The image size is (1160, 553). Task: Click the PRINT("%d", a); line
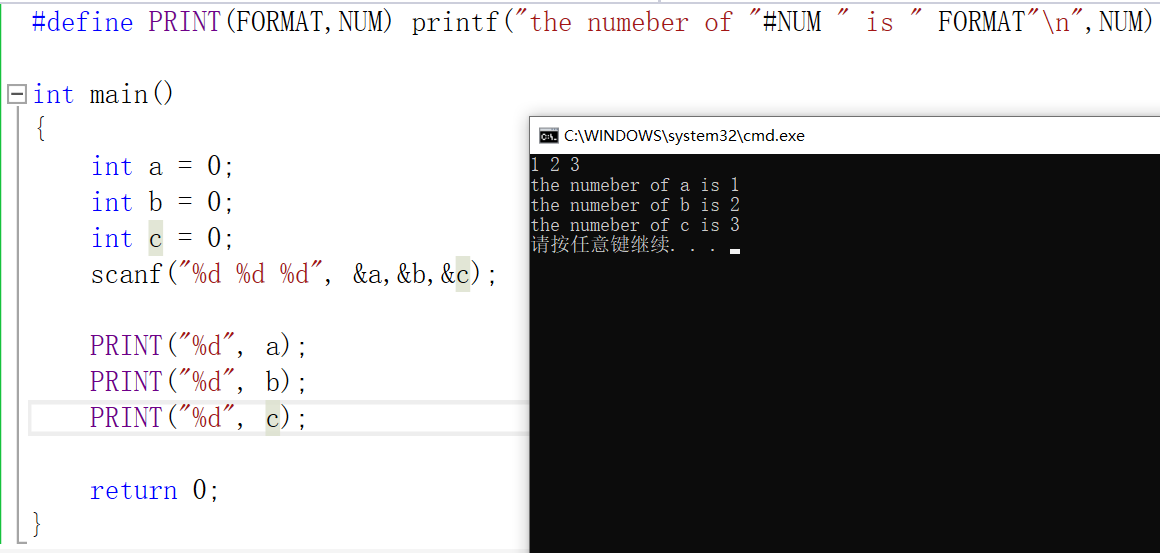[198, 346]
